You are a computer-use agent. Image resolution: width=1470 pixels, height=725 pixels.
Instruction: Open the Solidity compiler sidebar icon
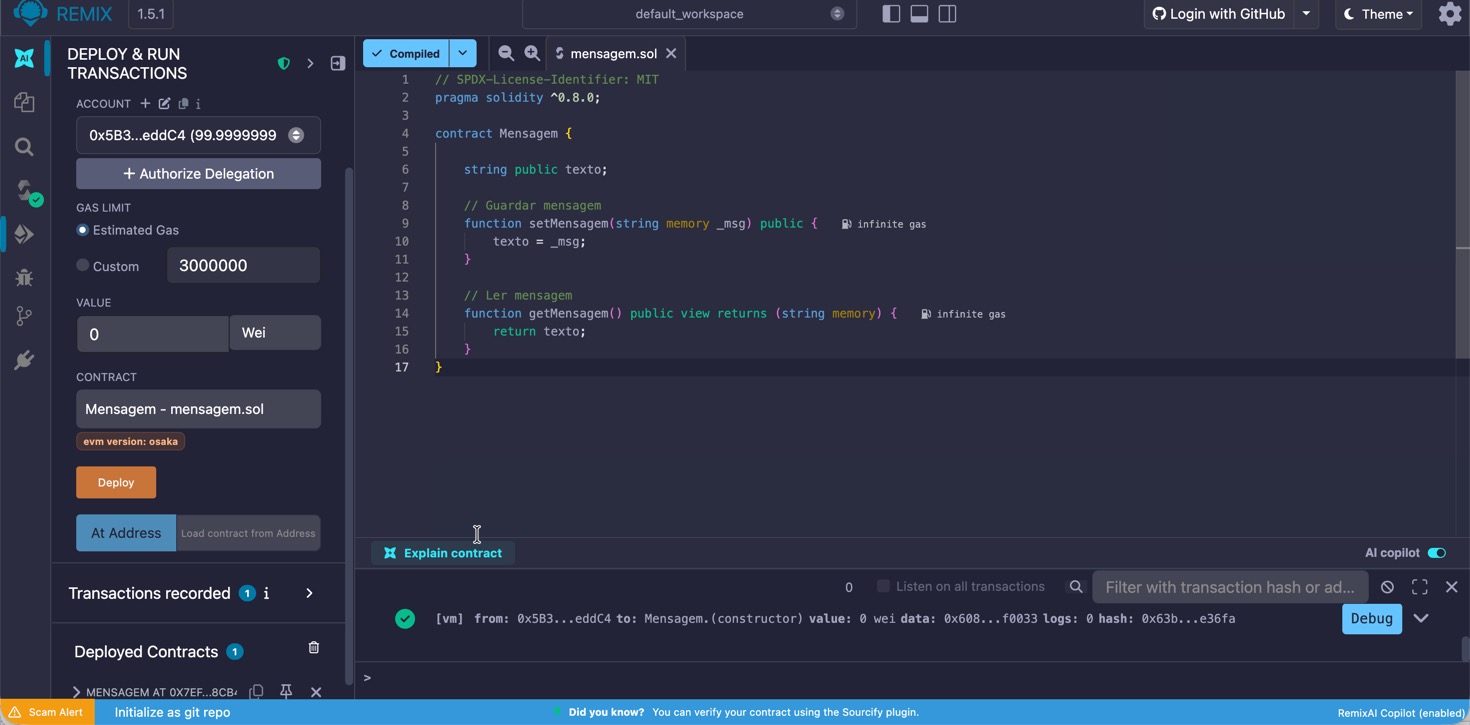click(24, 191)
